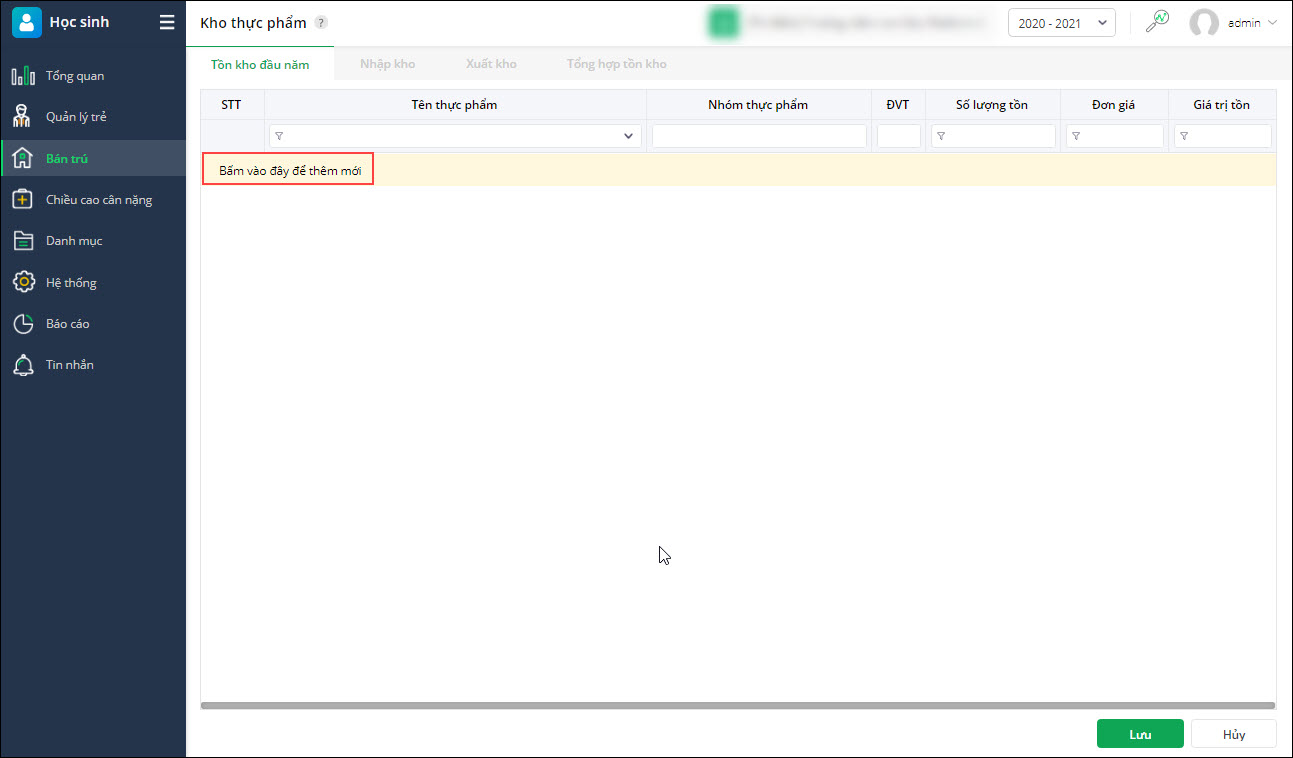Click the help question mark beside Kho thực phẩm
Viewport: 1293px width, 758px height.
(320, 22)
